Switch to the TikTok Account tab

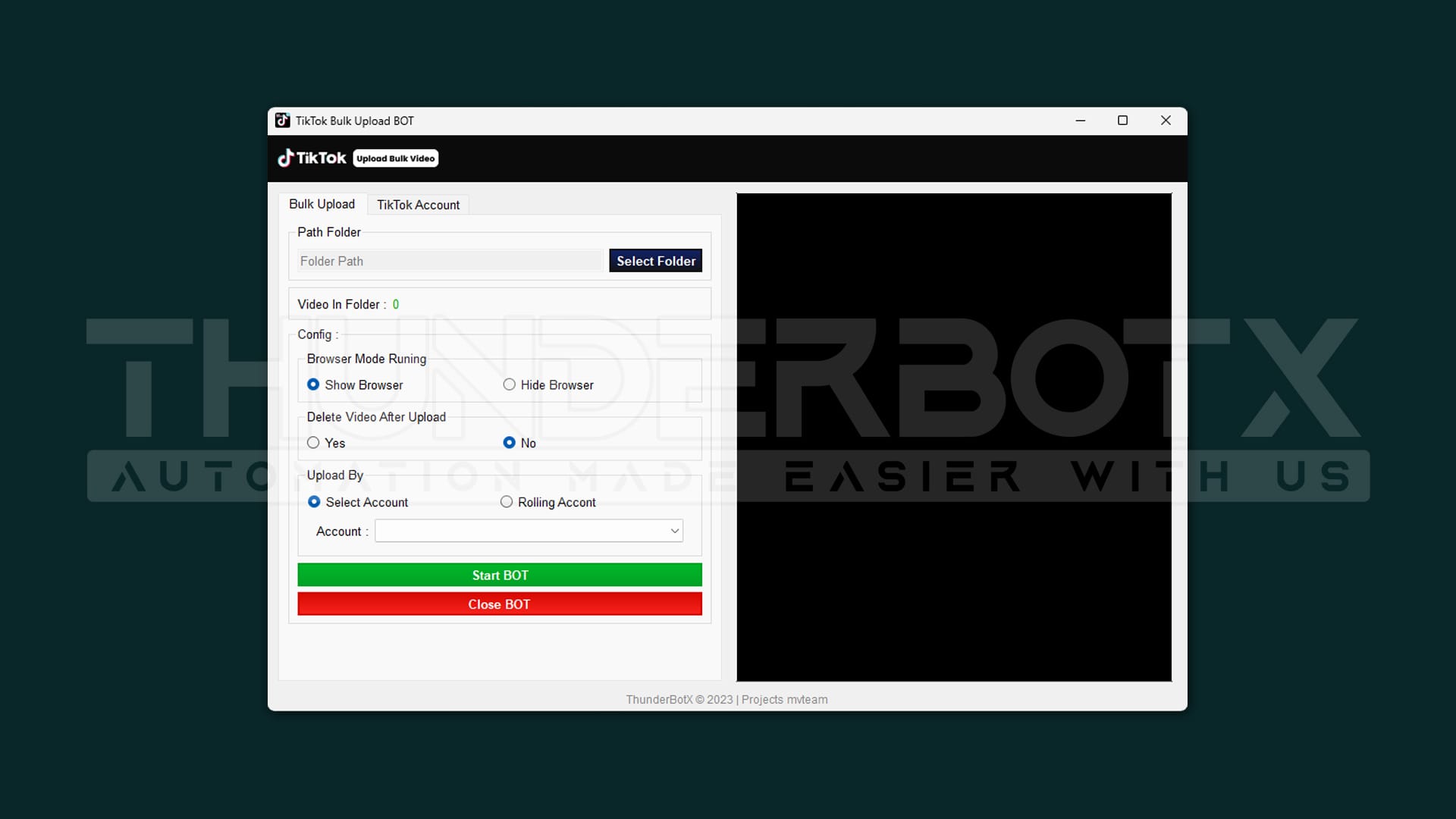[x=418, y=205]
